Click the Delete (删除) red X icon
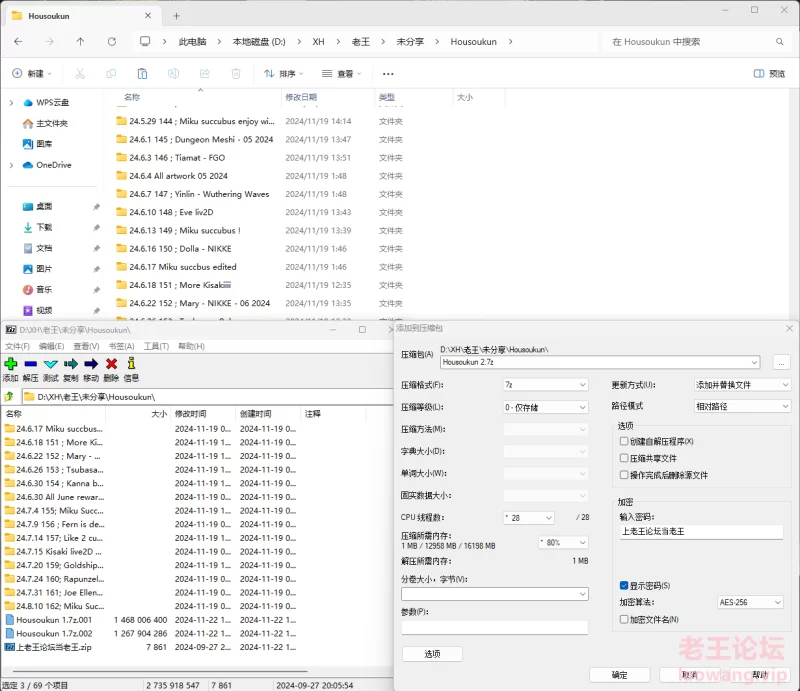800x691 pixels. 111,364
